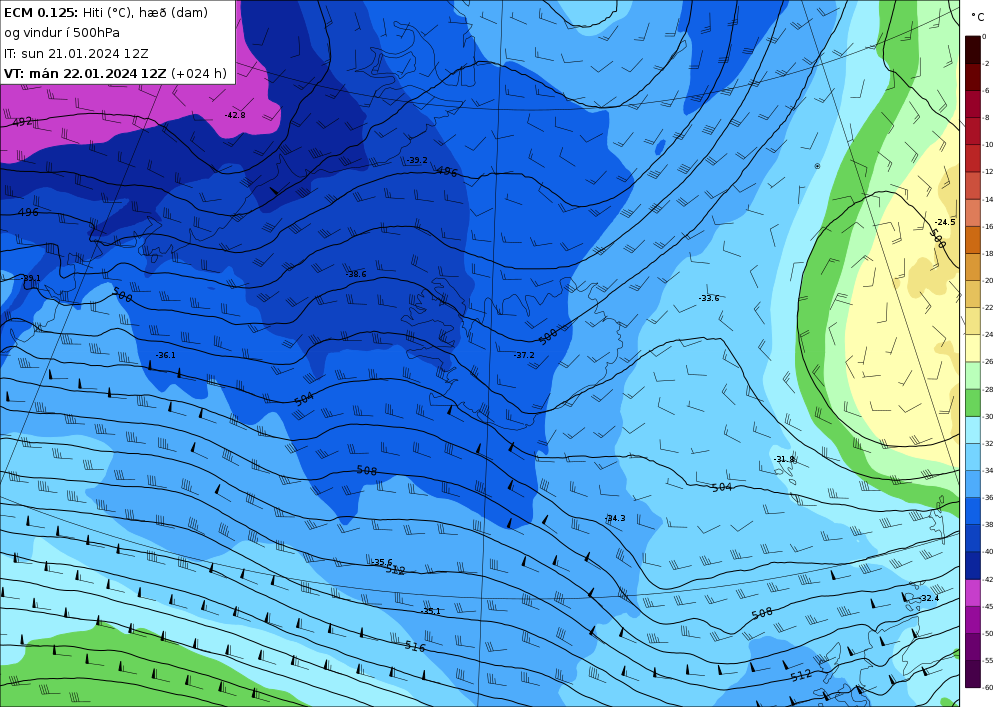The width and height of the screenshot is (1000, 707).
Task: Click the -31.8 temperature value
Action: point(784,459)
